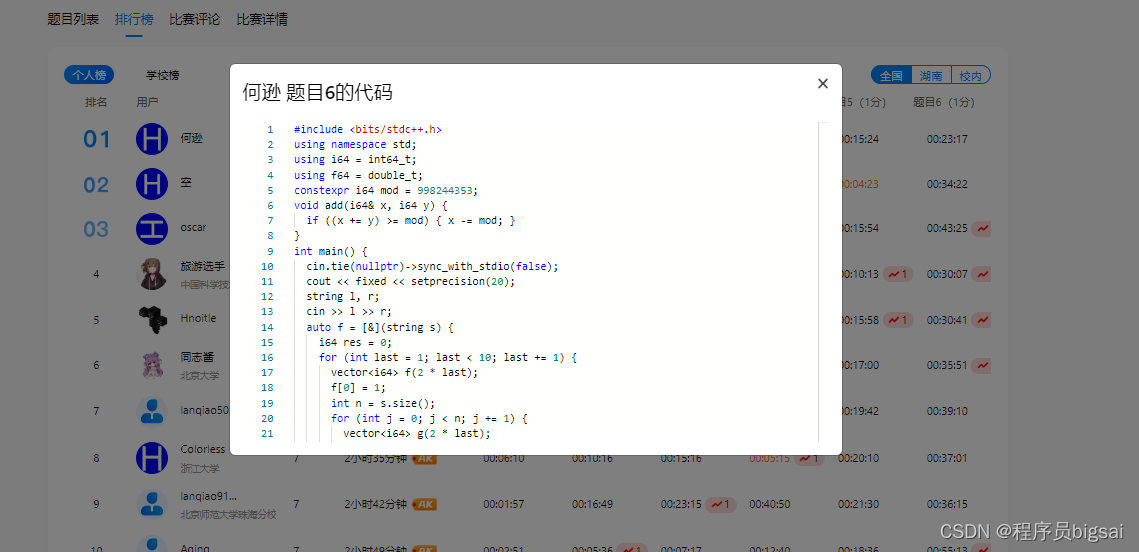Click Colorless's 题目5 time 00:20:10
The height and width of the screenshot is (552, 1139).
(859, 458)
